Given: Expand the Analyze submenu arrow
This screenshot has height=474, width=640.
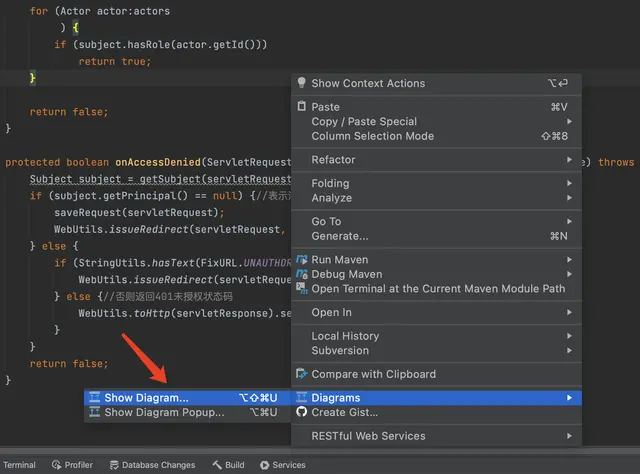Looking at the screenshot, I should (x=569, y=198).
